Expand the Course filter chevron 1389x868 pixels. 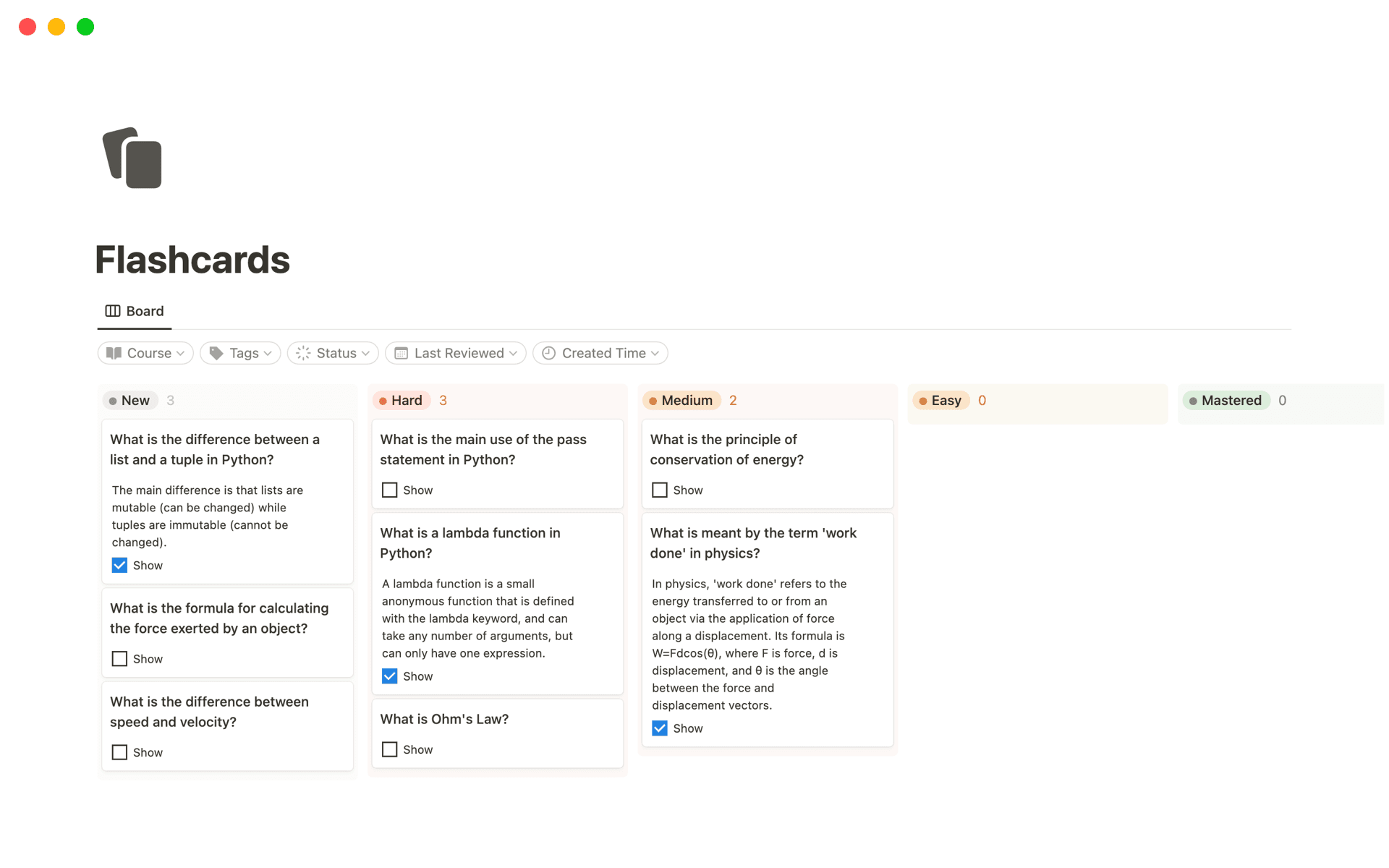point(181,353)
